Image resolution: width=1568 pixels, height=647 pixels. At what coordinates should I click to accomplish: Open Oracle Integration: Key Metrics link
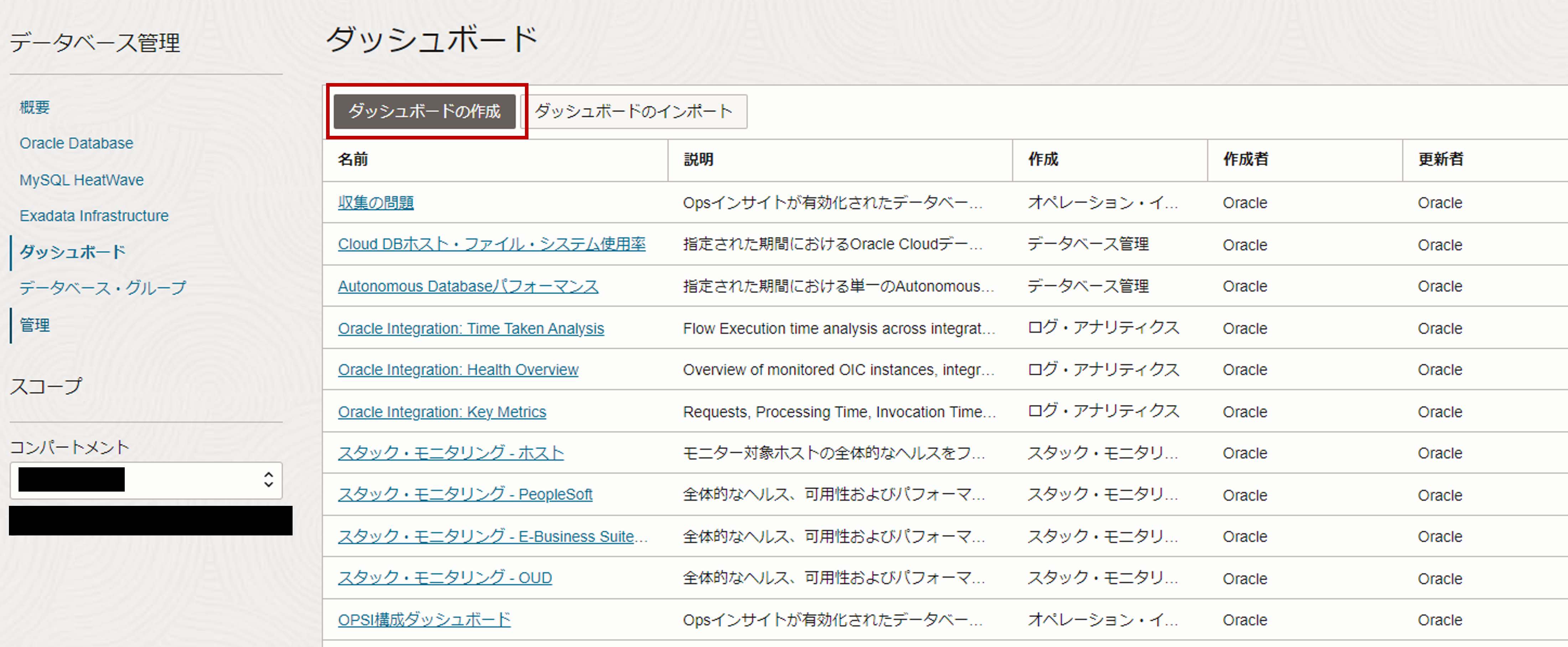pos(442,411)
